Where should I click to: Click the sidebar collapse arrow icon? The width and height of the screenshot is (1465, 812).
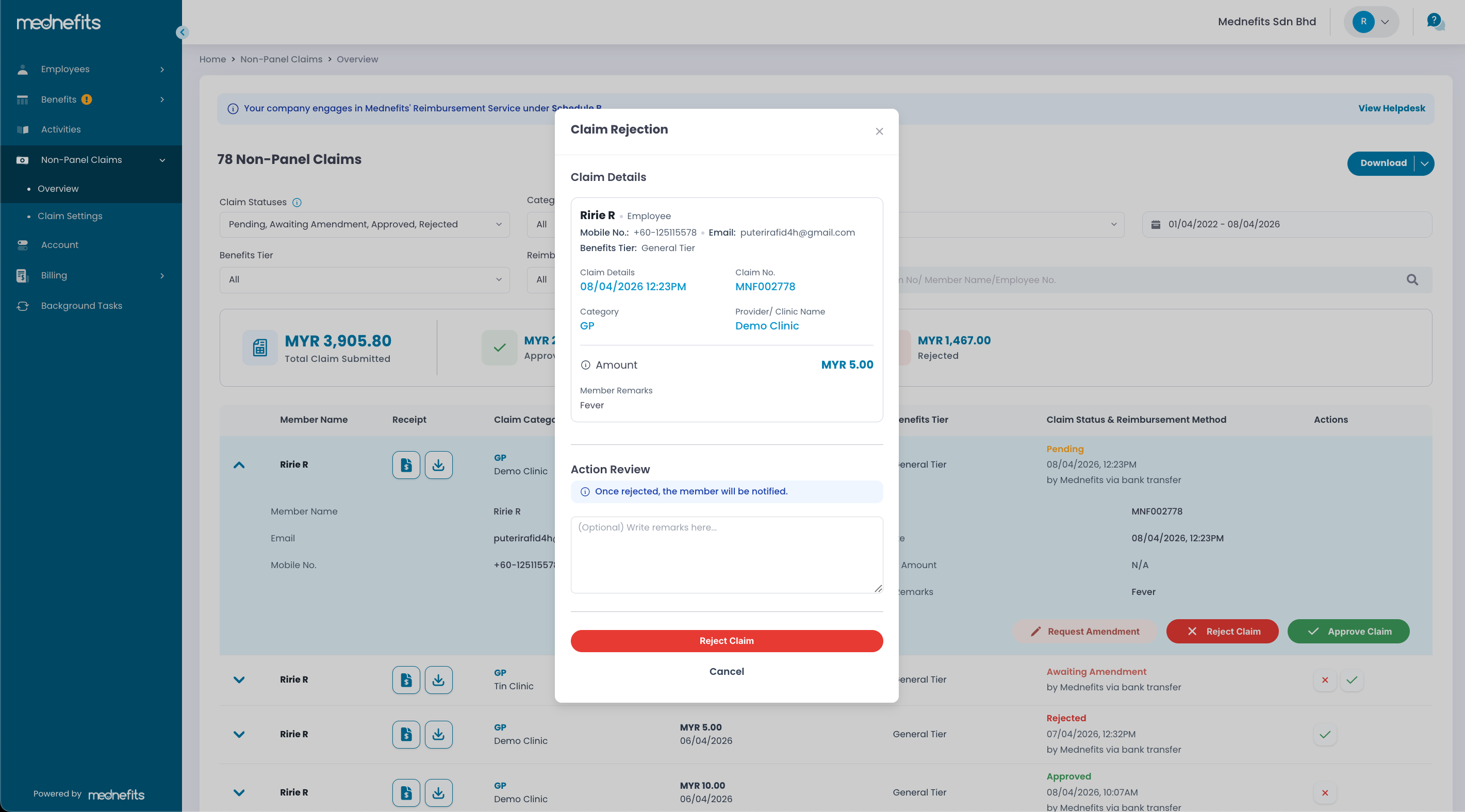(182, 32)
